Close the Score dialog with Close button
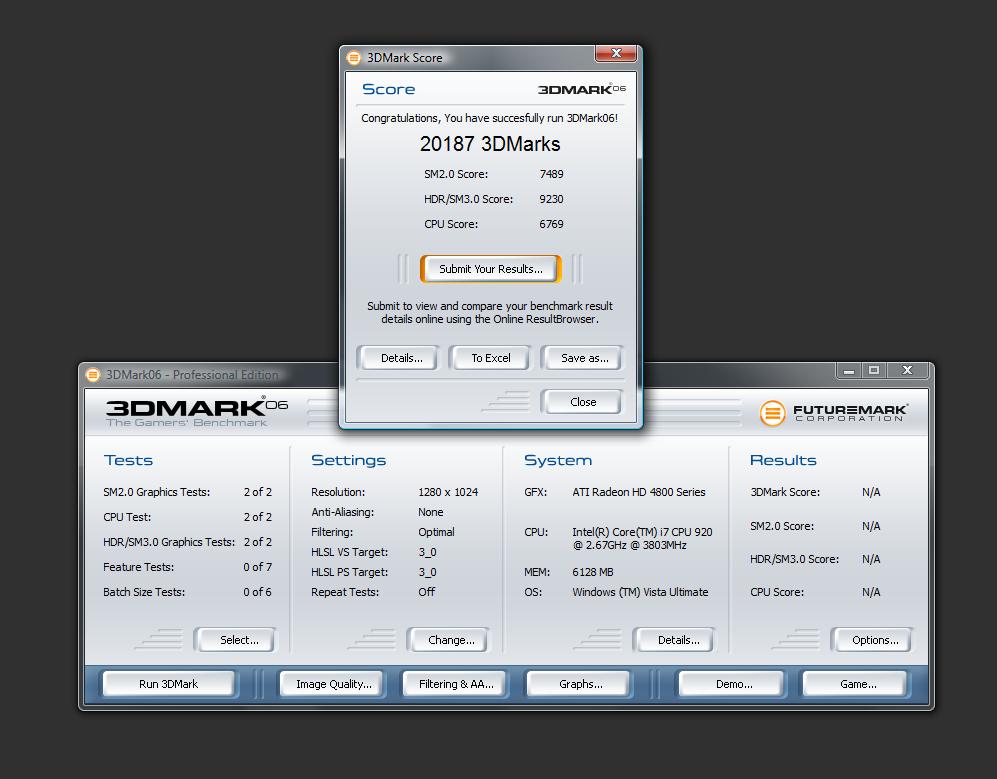 pos(583,402)
